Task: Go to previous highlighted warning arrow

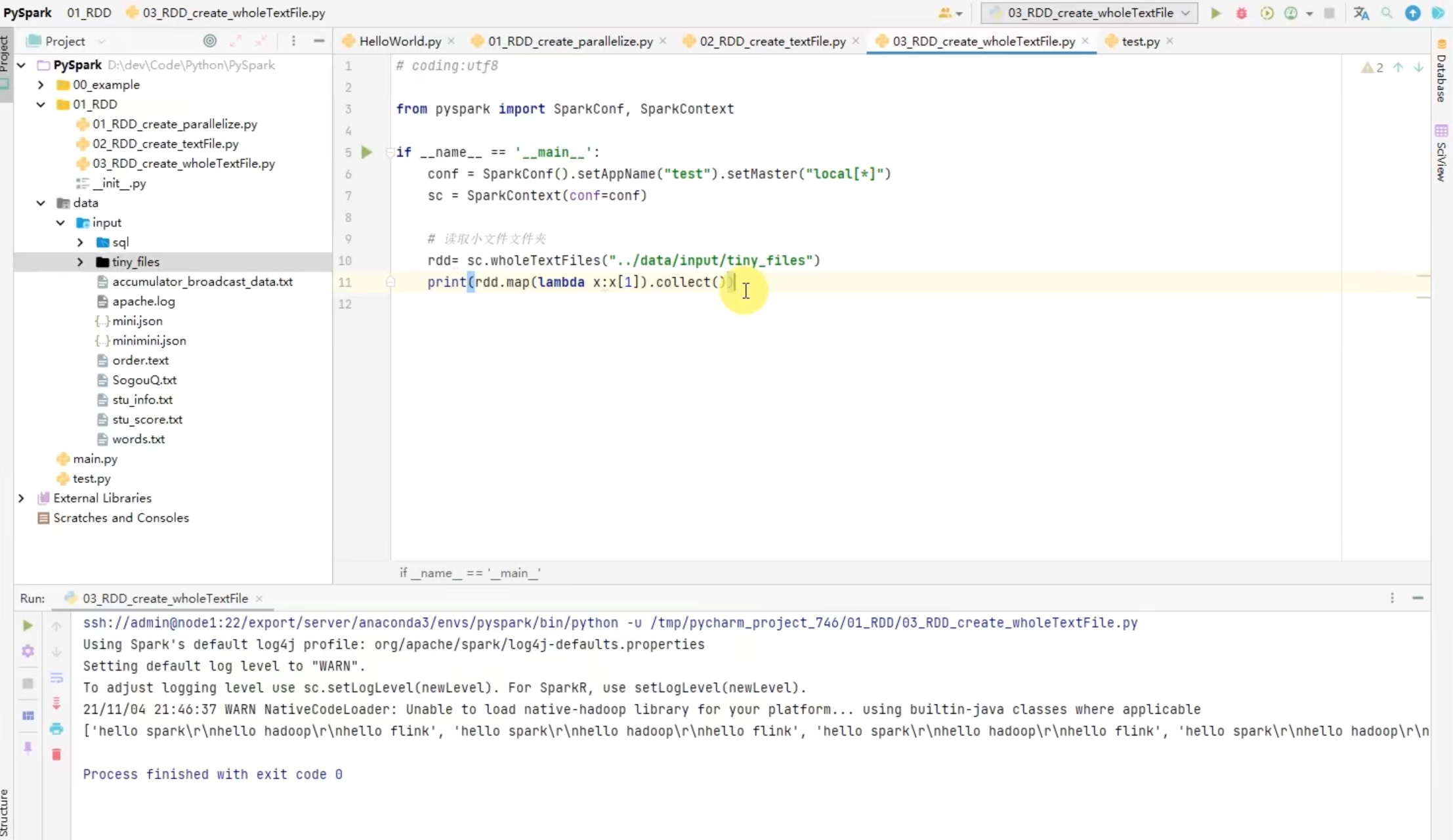Action: coord(1399,67)
